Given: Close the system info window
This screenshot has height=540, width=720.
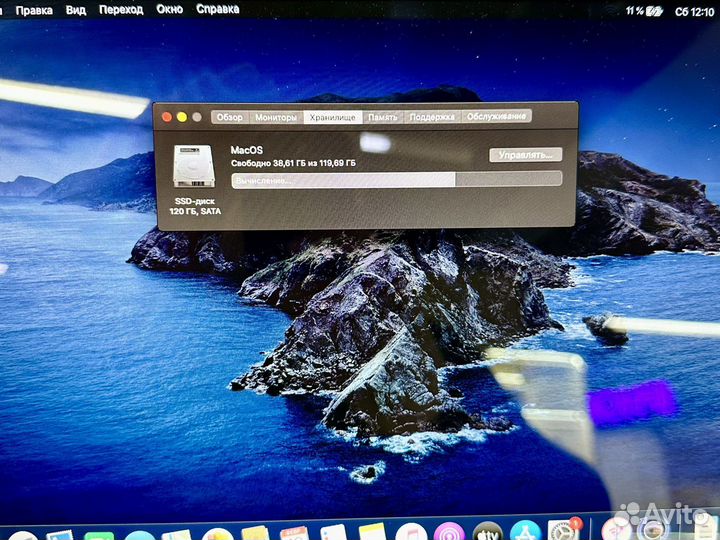Looking at the screenshot, I should coord(167,117).
